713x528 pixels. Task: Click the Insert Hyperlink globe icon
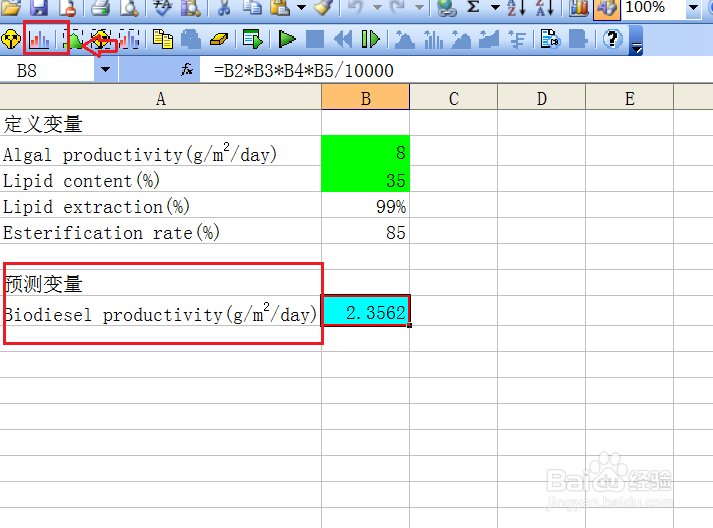[447, 7]
